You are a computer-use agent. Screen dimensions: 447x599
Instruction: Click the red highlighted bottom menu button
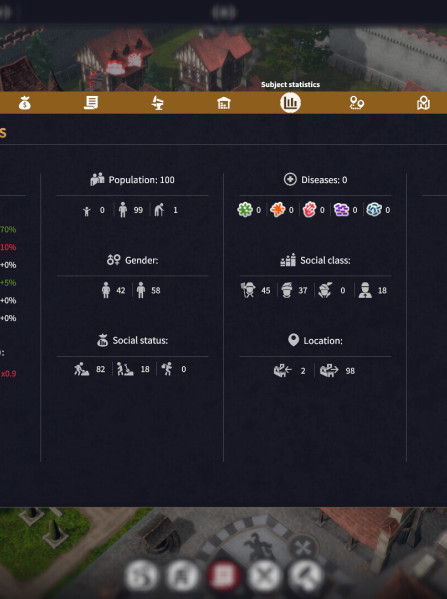[x=223, y=575]
